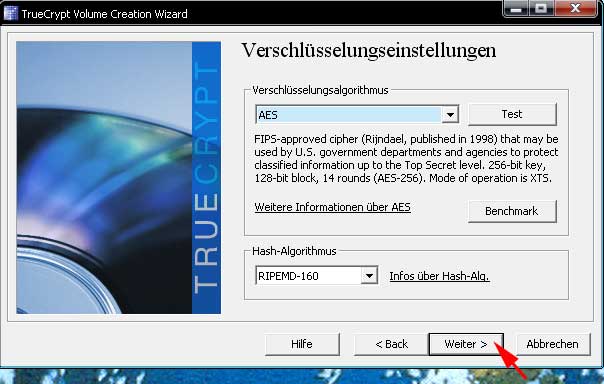Screen dimensions: 604x384
Task: Click the window title bar text
Action: (x=104, y=14)
